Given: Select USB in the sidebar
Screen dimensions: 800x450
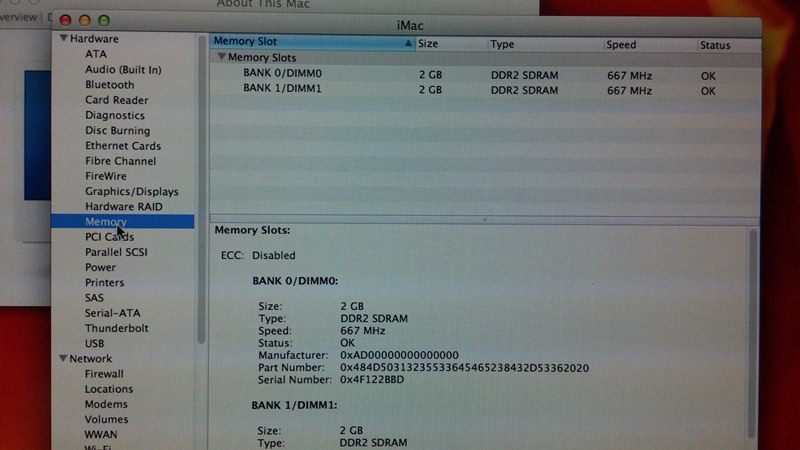Looking at the screenshot, I should (x=94, y=343).
